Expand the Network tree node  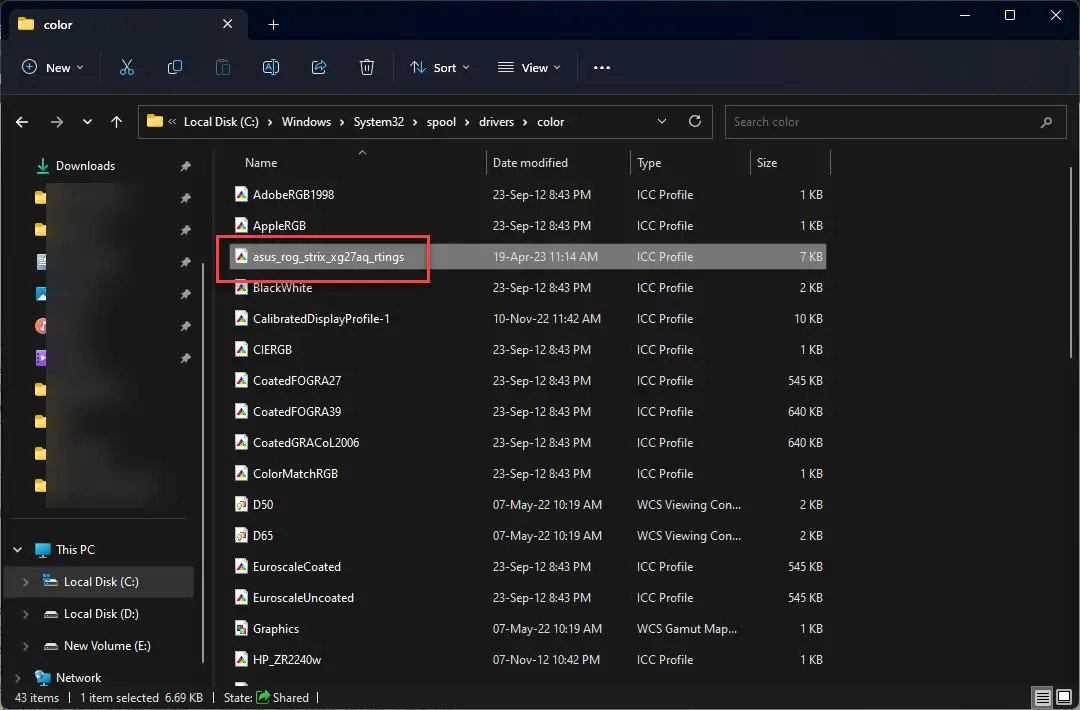17,678
